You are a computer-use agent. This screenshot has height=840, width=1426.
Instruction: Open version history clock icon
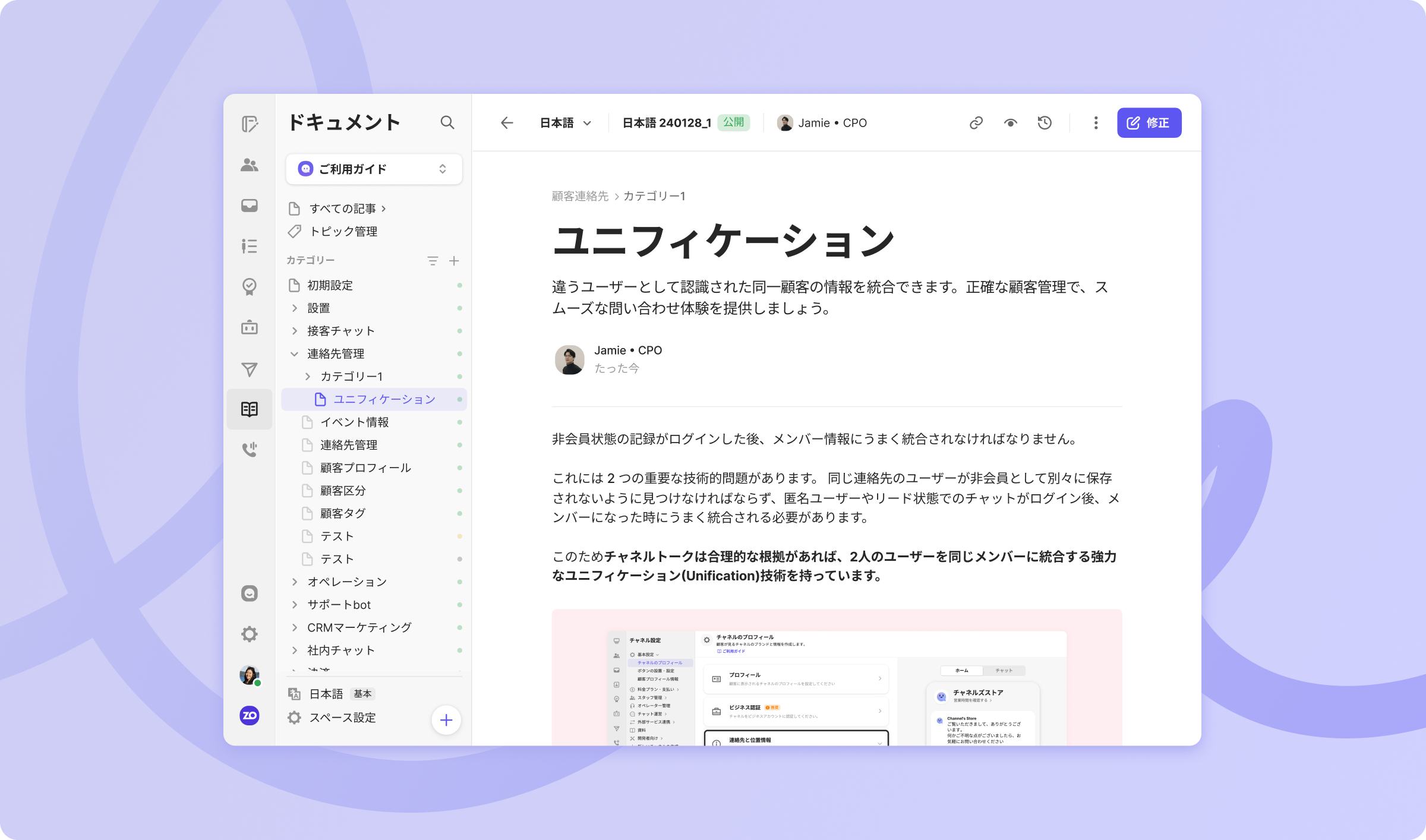pyautogui.click(x=1045, y=123)
